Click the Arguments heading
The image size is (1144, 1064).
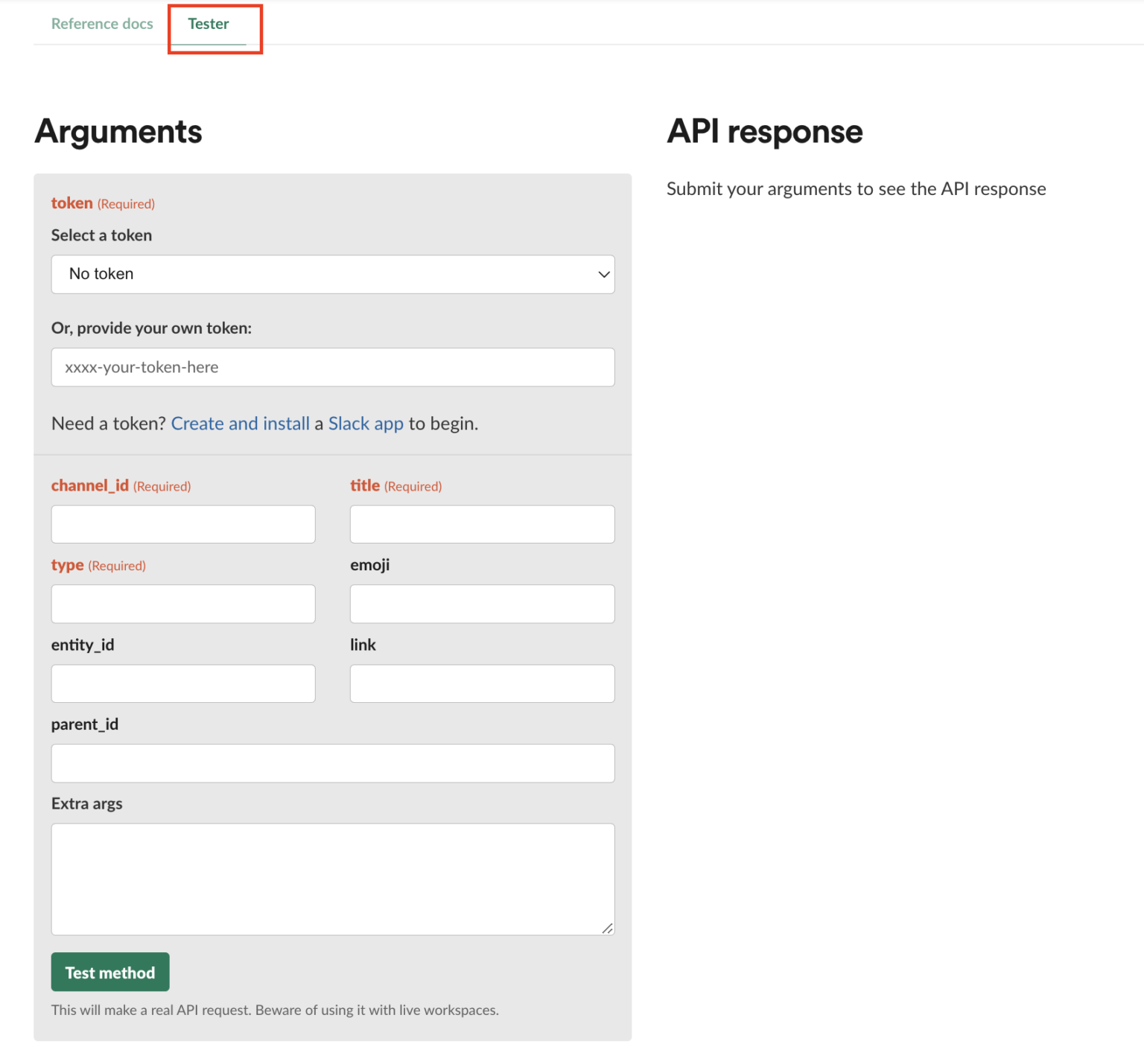[118, 131]
